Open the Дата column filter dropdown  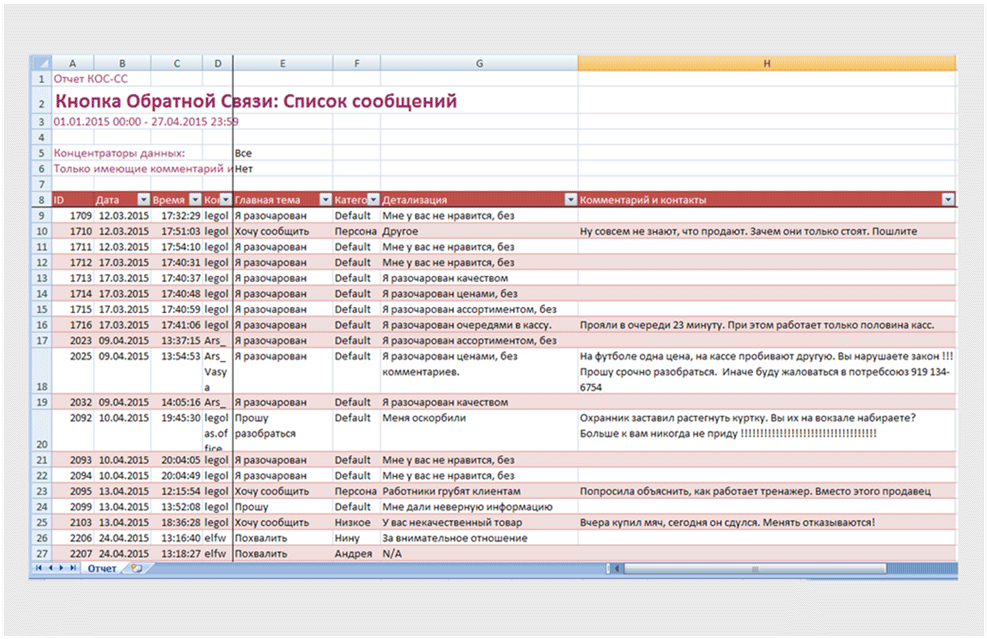(143, 200)
